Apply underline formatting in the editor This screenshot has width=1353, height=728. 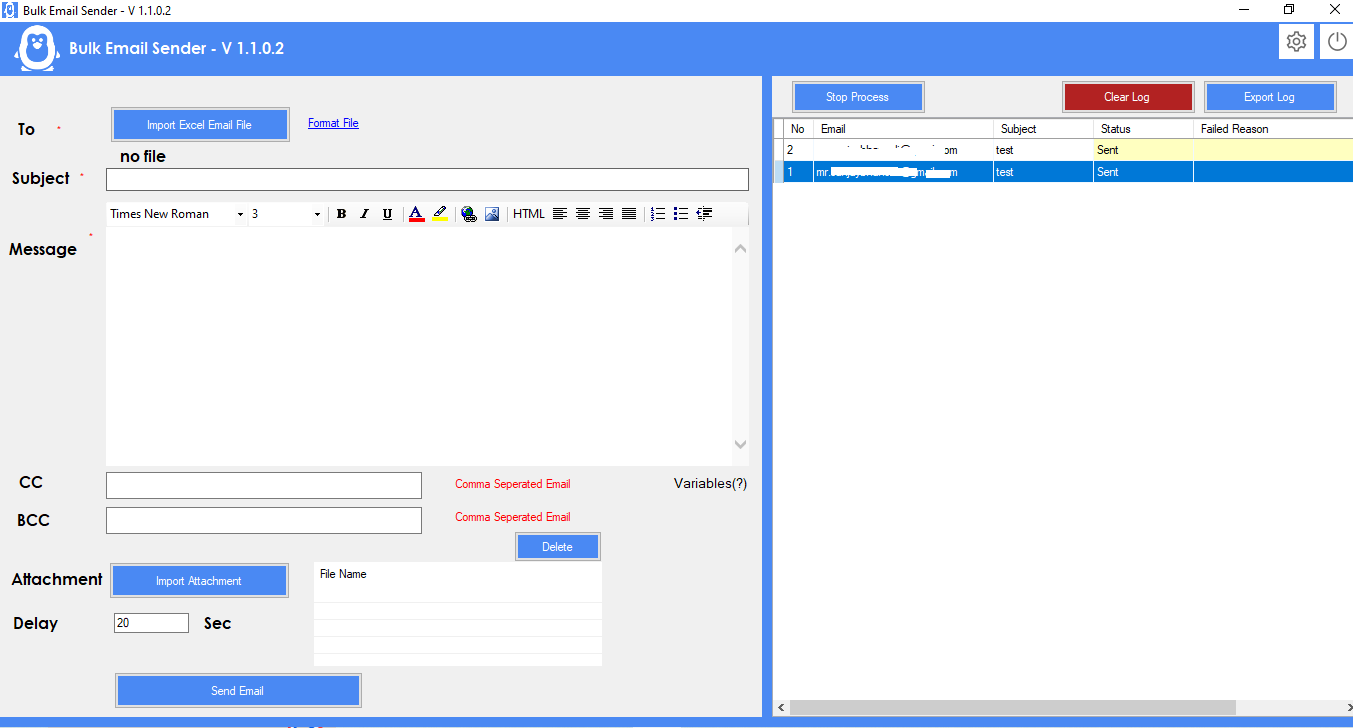387,213
